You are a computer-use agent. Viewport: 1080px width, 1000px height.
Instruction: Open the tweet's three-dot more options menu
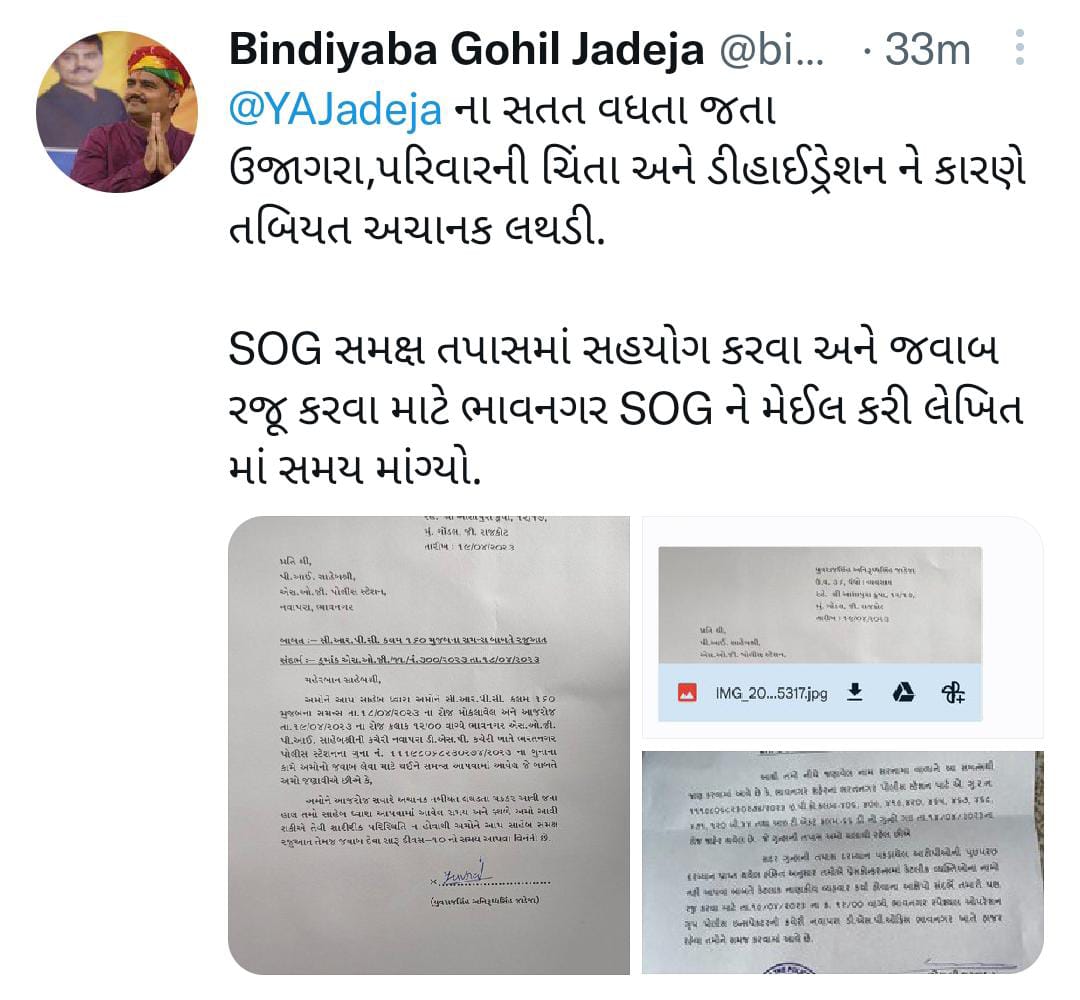click(x=1019, y=48)
